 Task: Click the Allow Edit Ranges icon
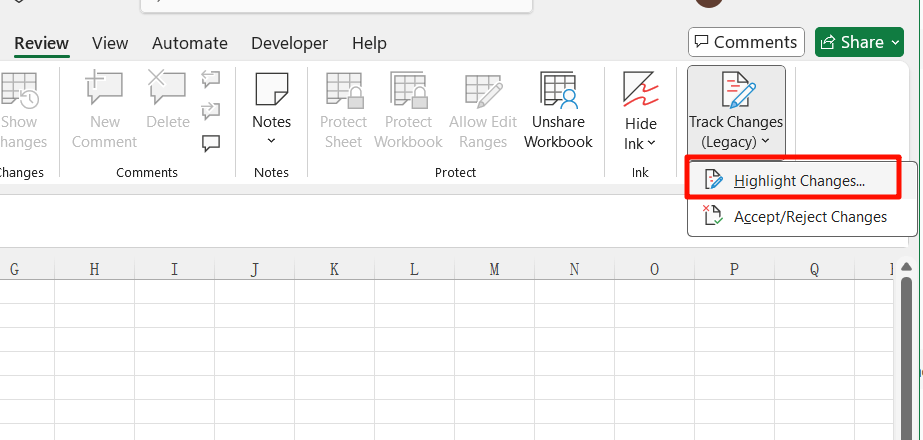coord(483,90)
